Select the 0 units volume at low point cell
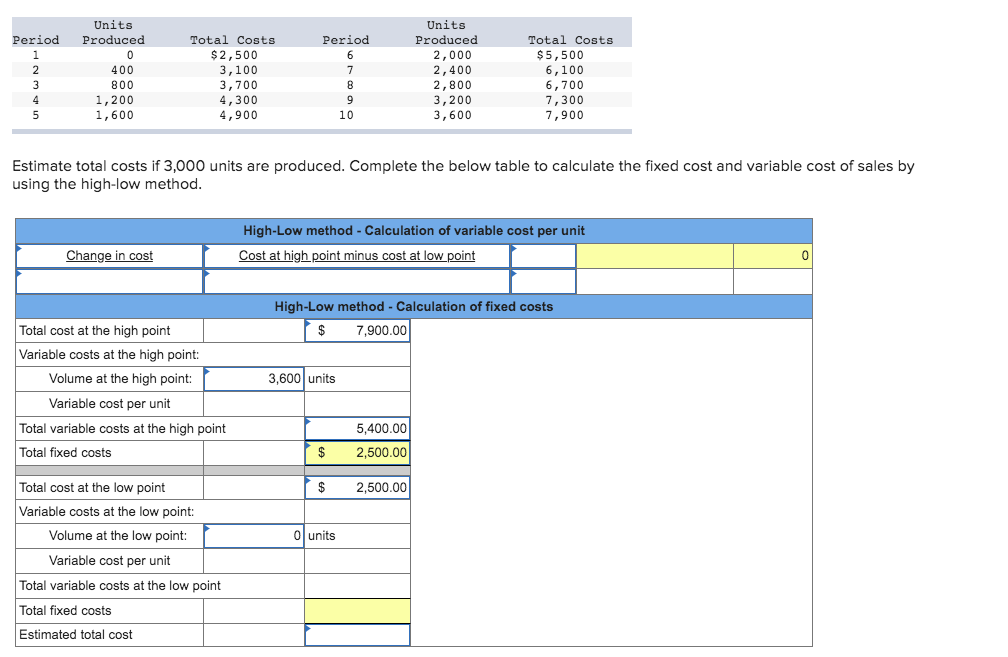 click(x=253, y=535)
